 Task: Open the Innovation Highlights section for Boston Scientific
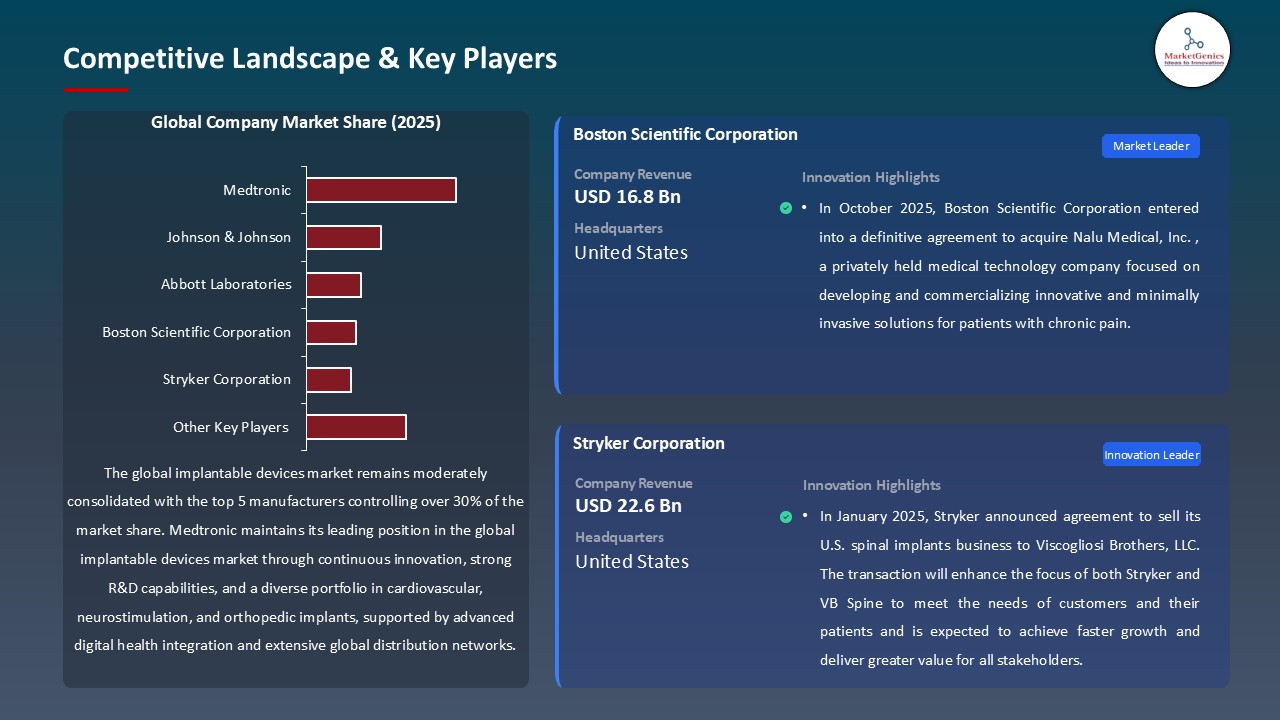[x=870, y=177]
